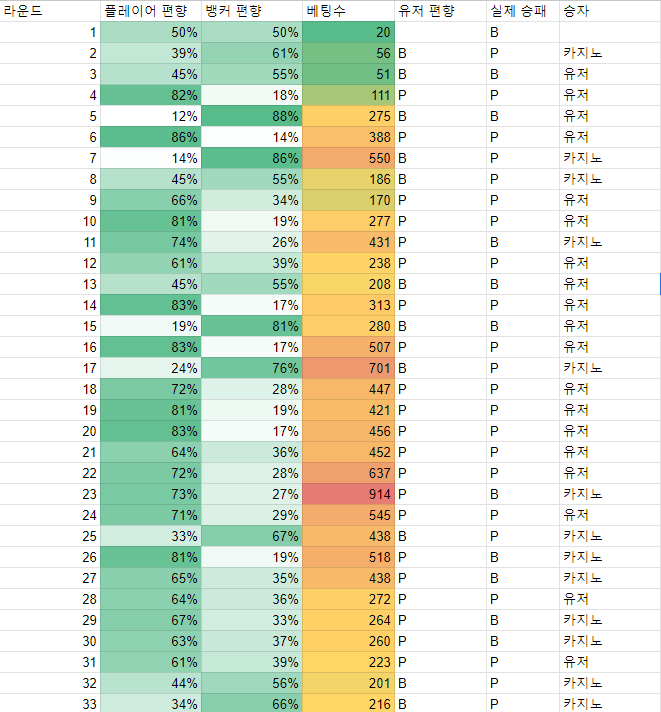661x712 pixels.
Task: Select the 실제 승패 column header
Action: pos(523,10)
